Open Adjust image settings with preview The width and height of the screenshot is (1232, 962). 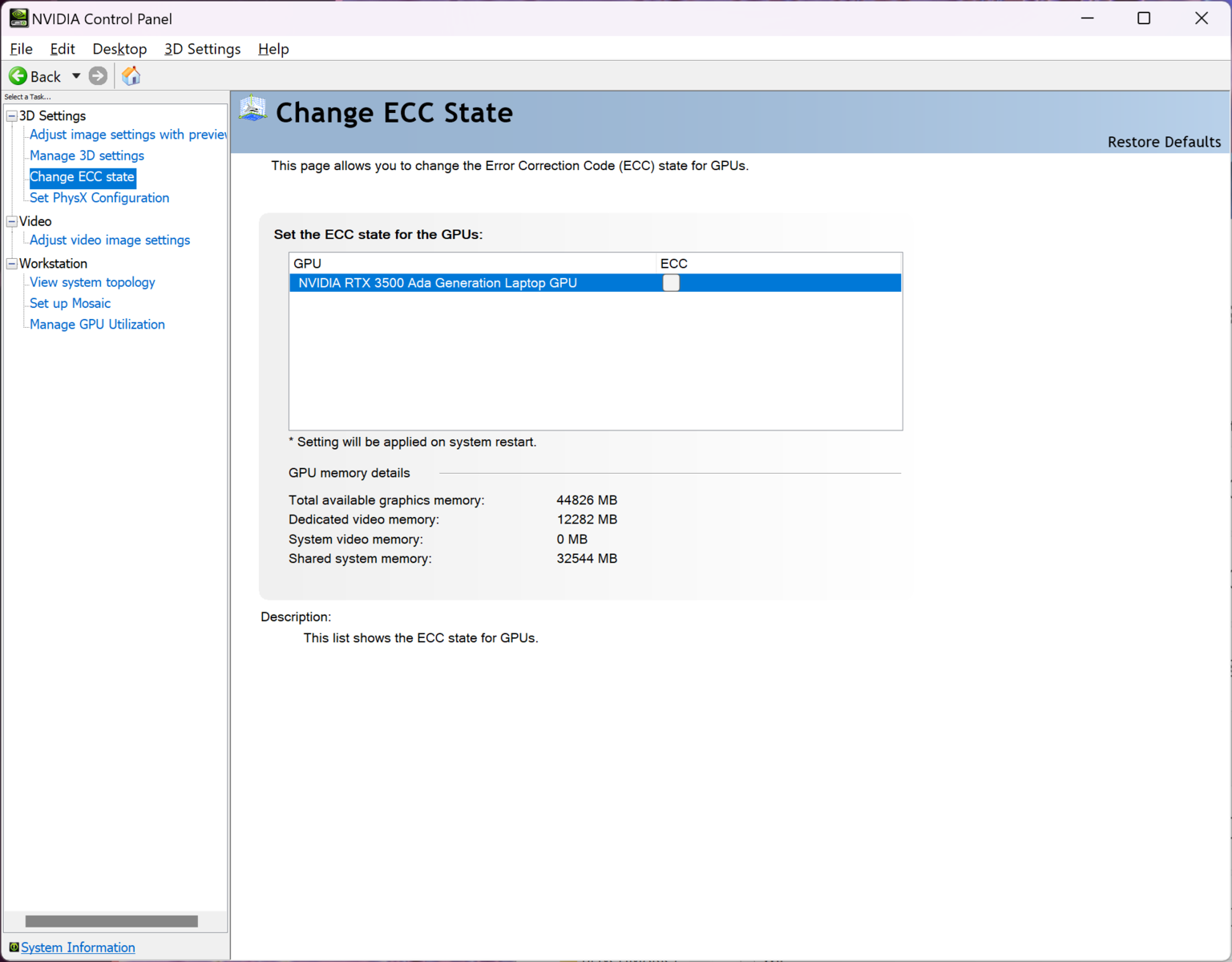(128, 135)
